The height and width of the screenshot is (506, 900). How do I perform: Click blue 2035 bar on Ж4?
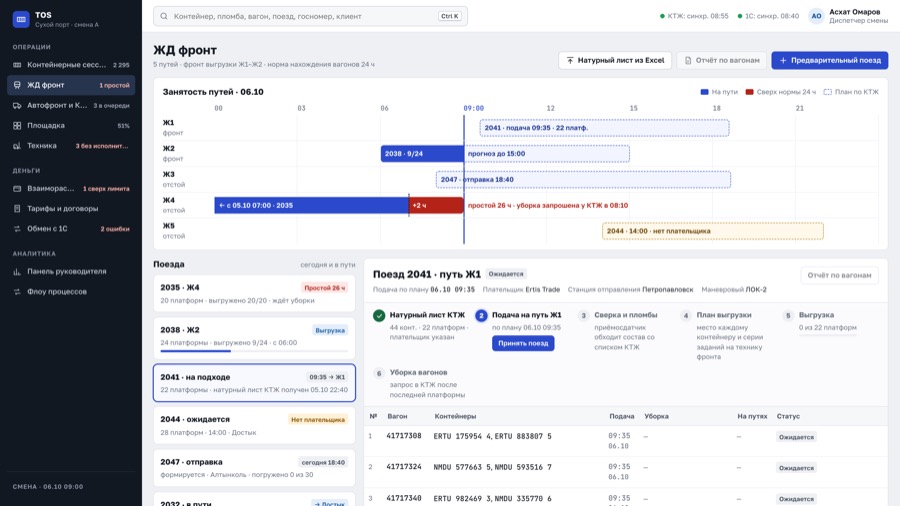click(x=312, y=205)
